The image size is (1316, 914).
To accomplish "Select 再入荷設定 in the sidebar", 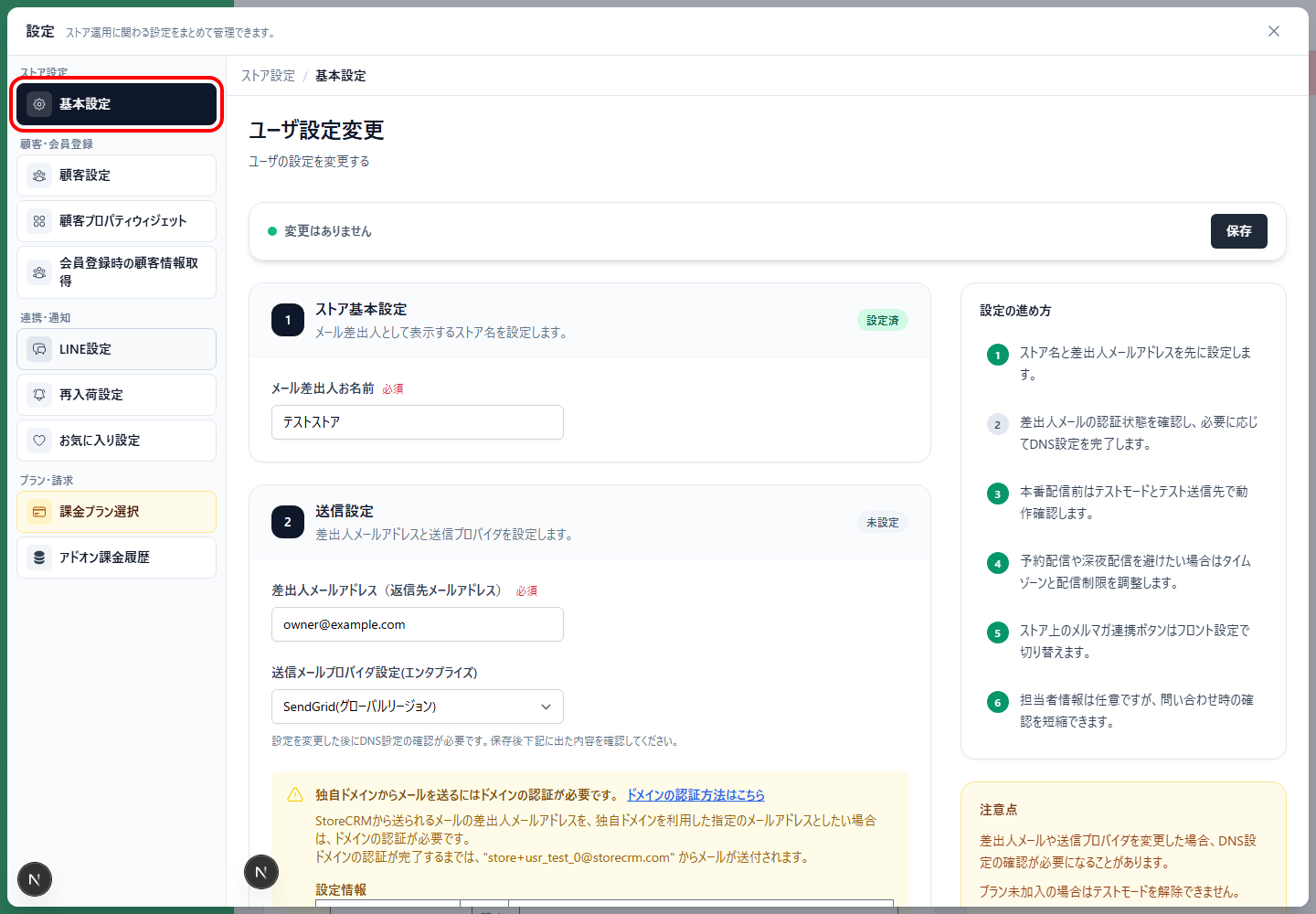I will point(116,395).
